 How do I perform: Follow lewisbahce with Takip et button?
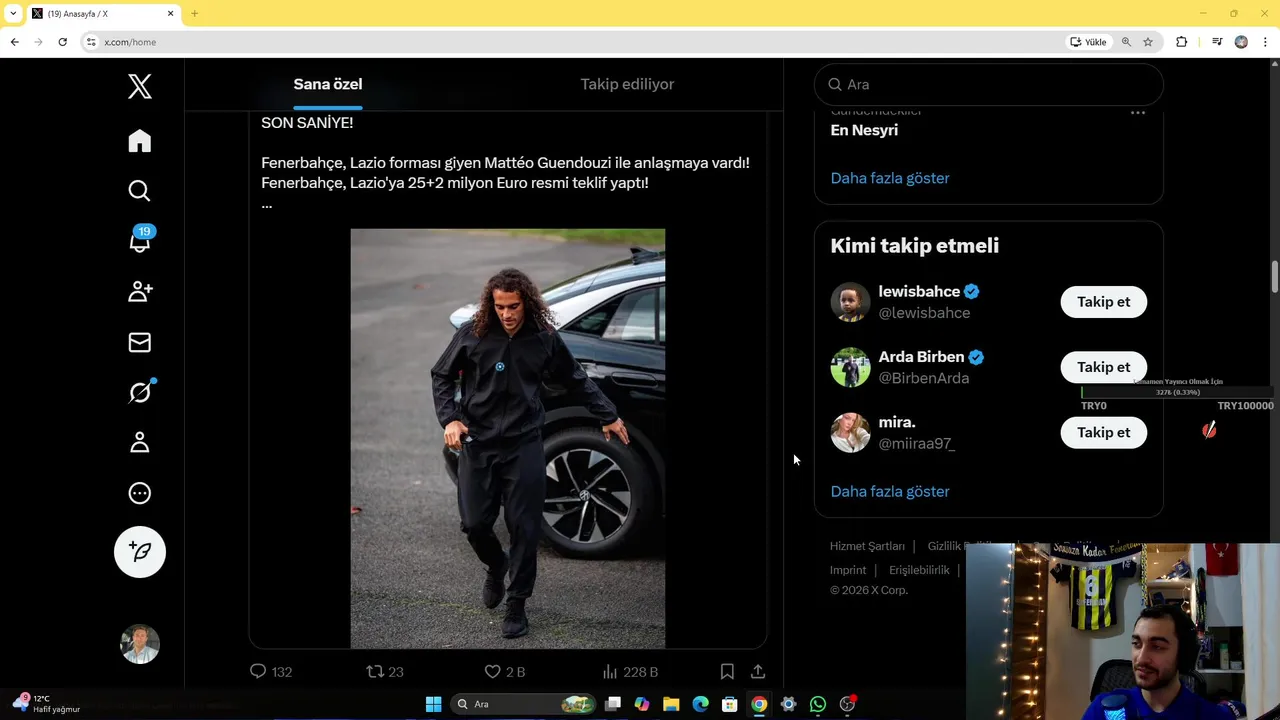(1104, 302)
